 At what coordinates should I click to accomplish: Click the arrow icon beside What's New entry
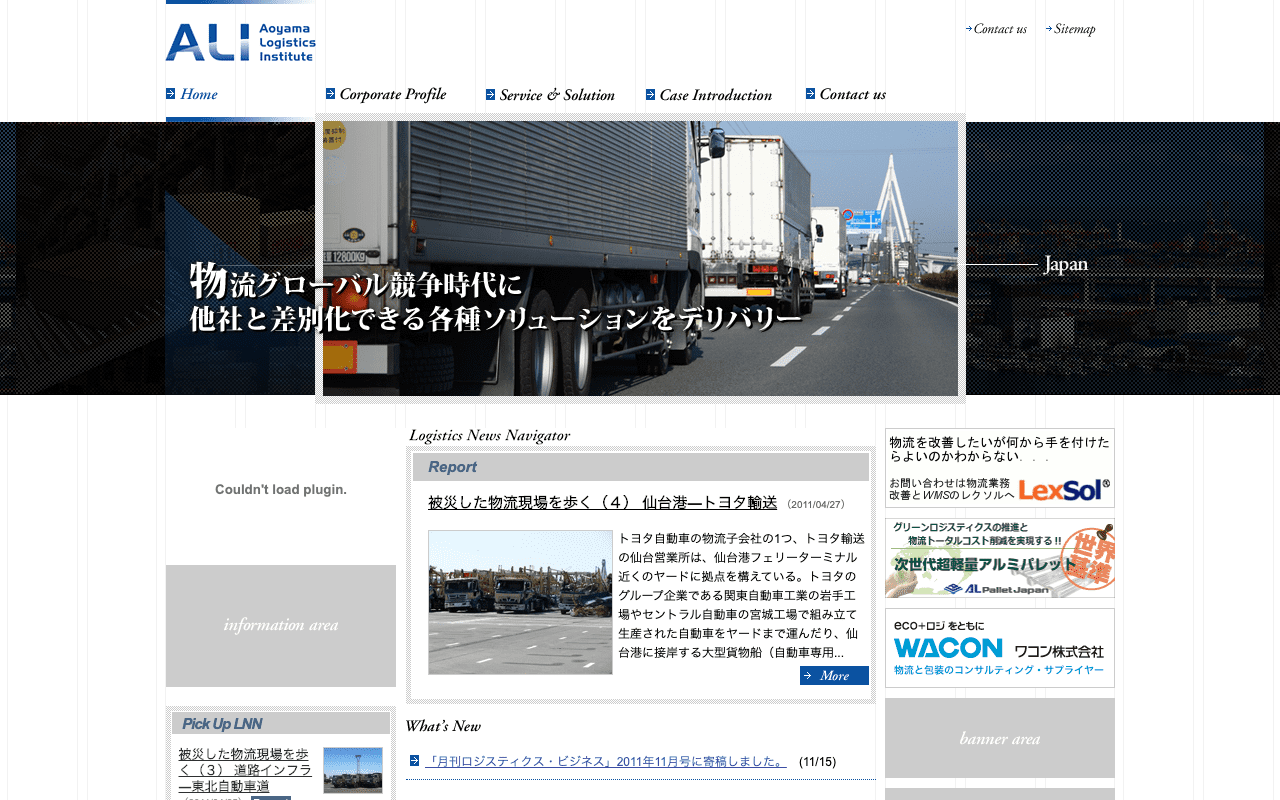[x=414, y=761]
